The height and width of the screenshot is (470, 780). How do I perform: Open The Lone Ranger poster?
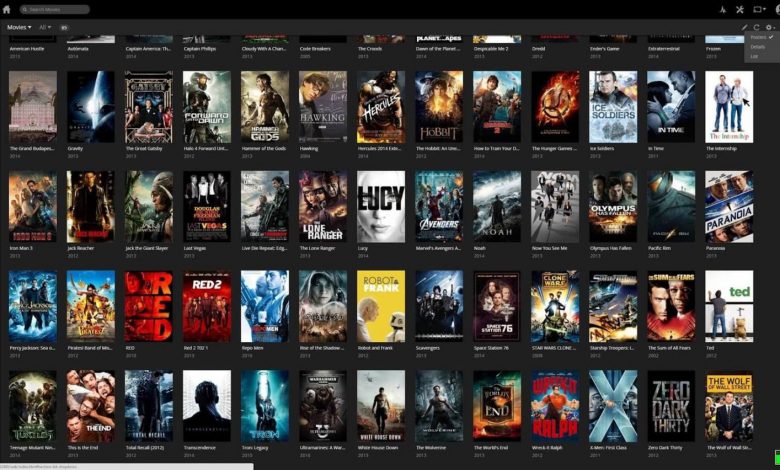pyautogui.click(x=323, y=206)
